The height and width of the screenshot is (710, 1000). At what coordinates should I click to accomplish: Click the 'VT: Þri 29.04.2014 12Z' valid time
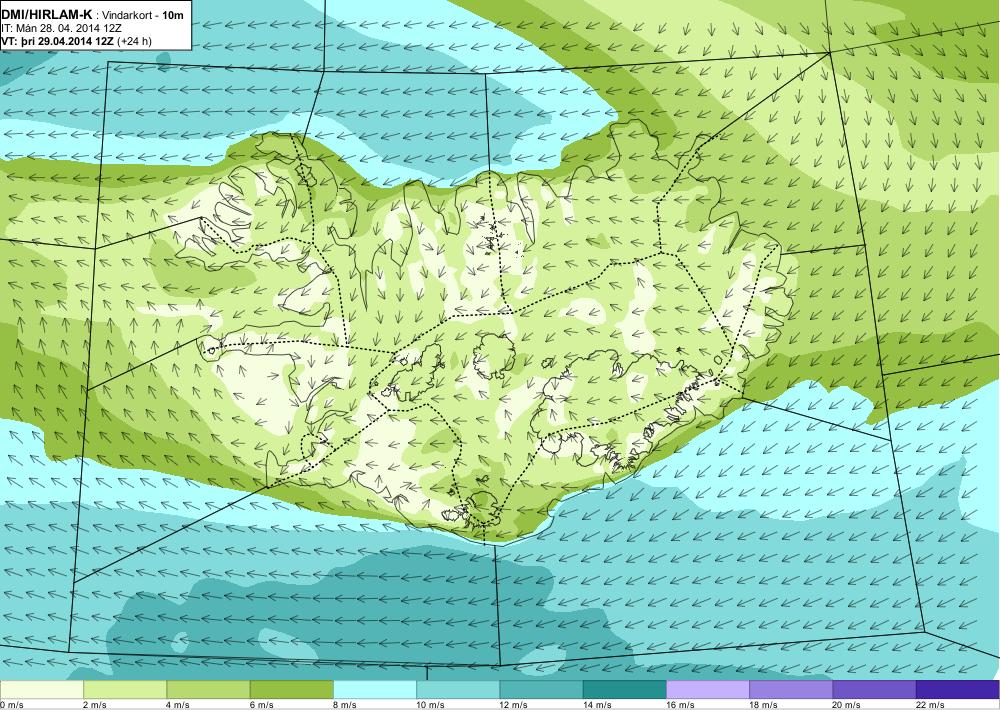coord(59,41)
